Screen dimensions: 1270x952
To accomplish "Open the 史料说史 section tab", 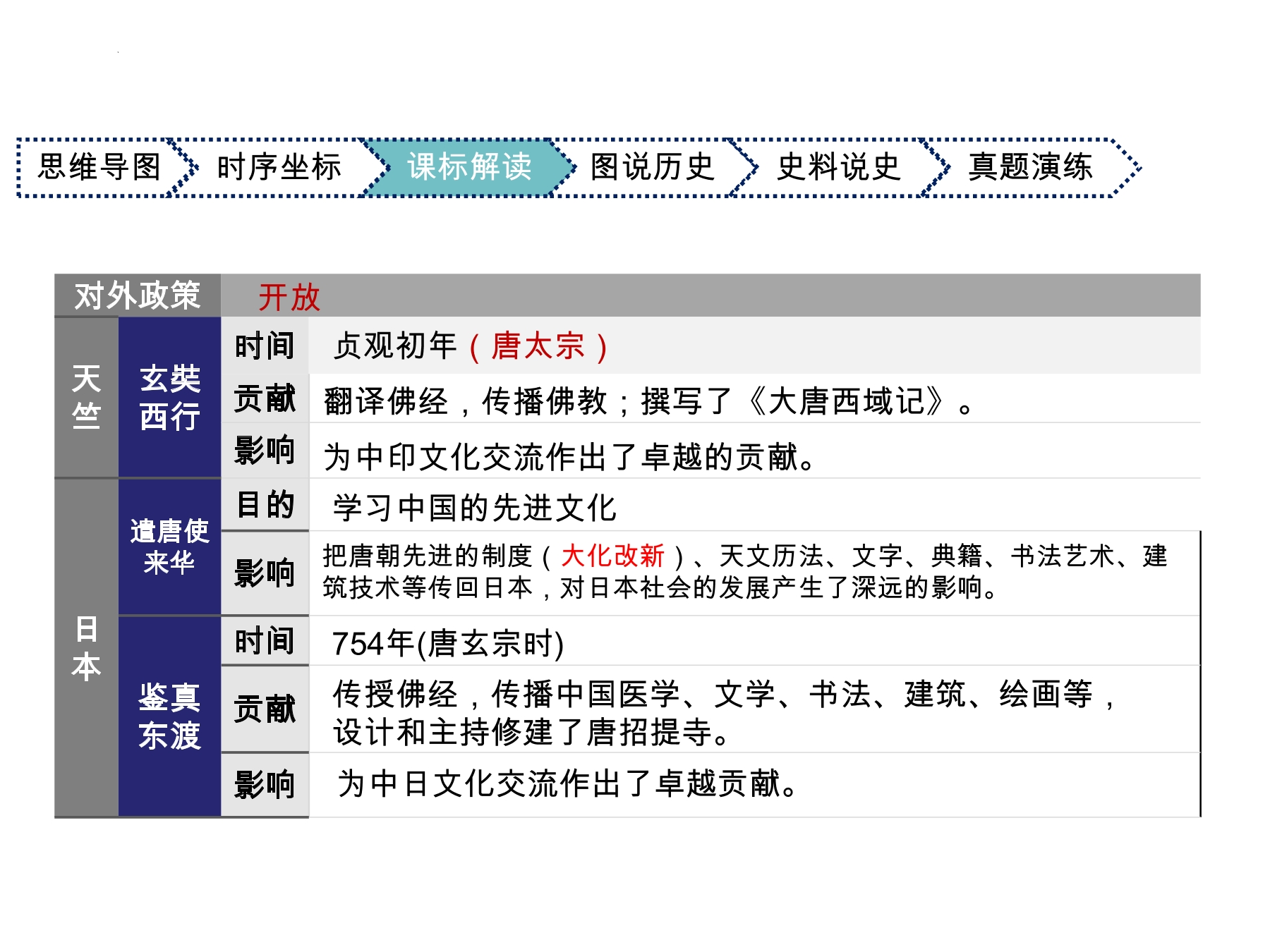I will pos(838,167).
